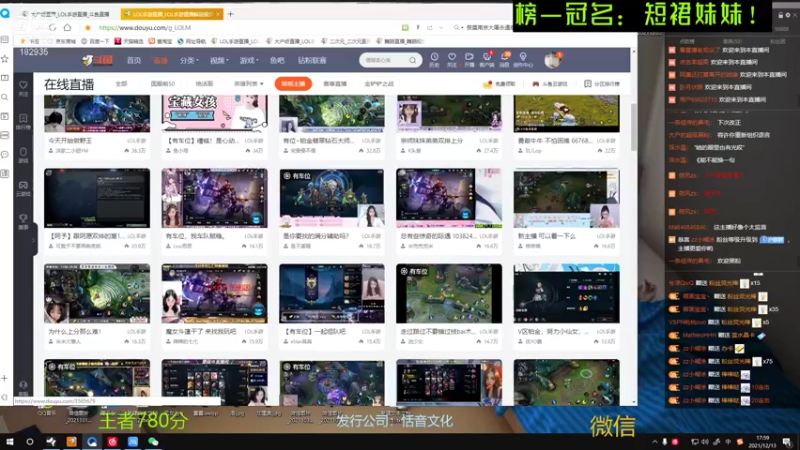Open the Windows Start menu

click(x=10, y=442)
